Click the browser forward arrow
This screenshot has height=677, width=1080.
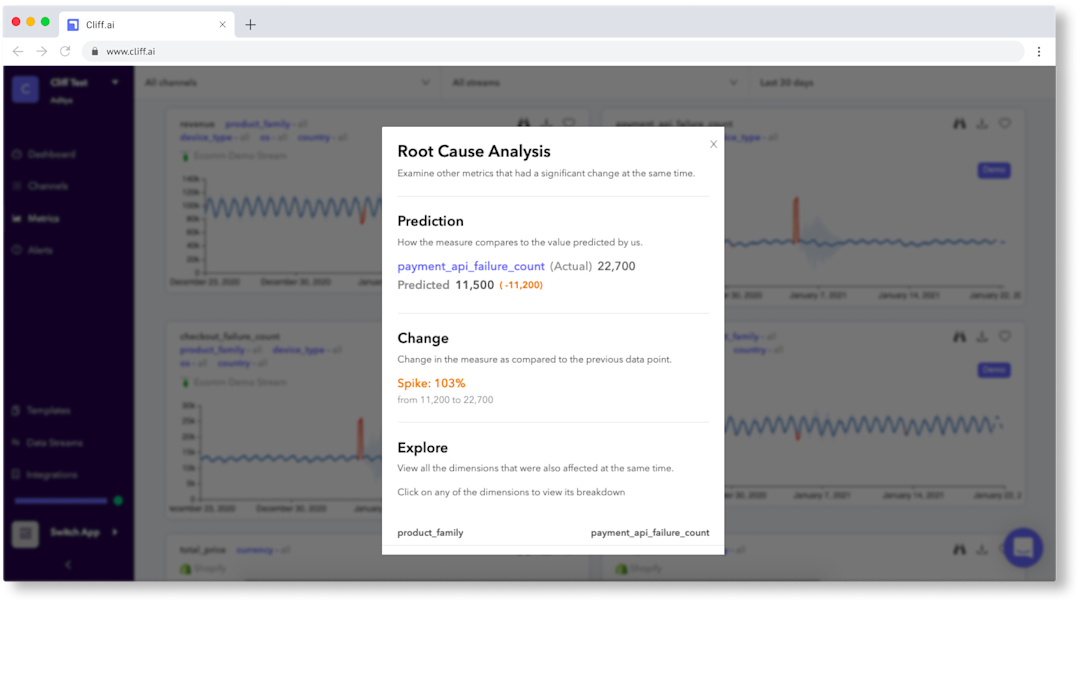[41, 51]
